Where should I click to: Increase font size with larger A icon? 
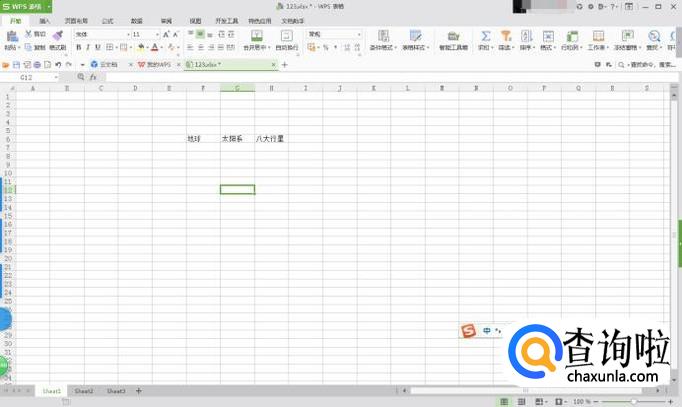166,34
